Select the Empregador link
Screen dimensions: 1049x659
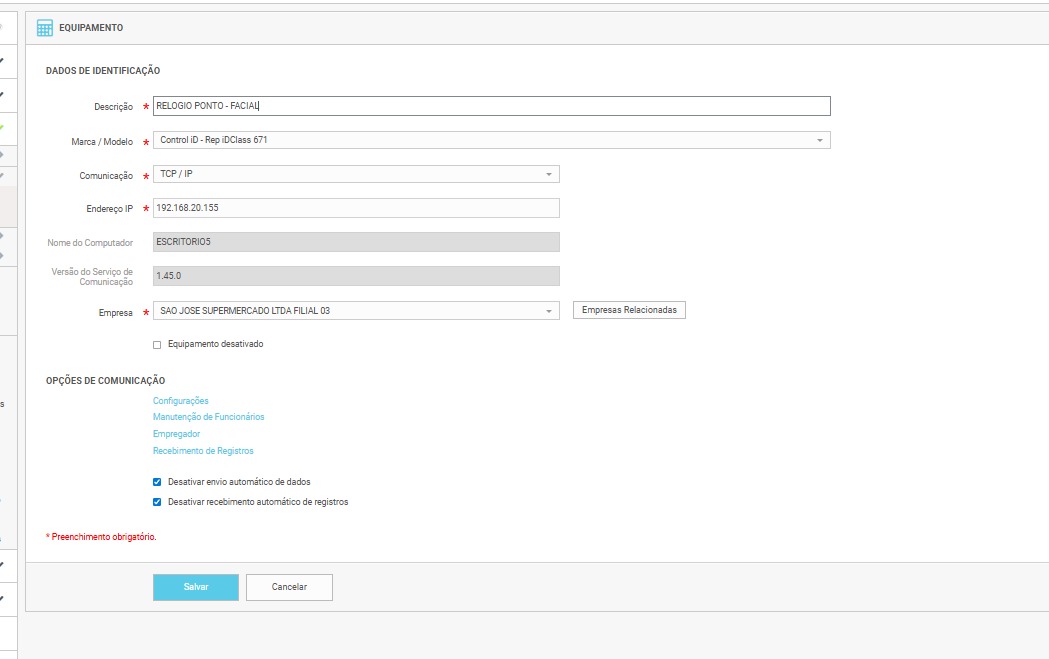coord(176,434)
